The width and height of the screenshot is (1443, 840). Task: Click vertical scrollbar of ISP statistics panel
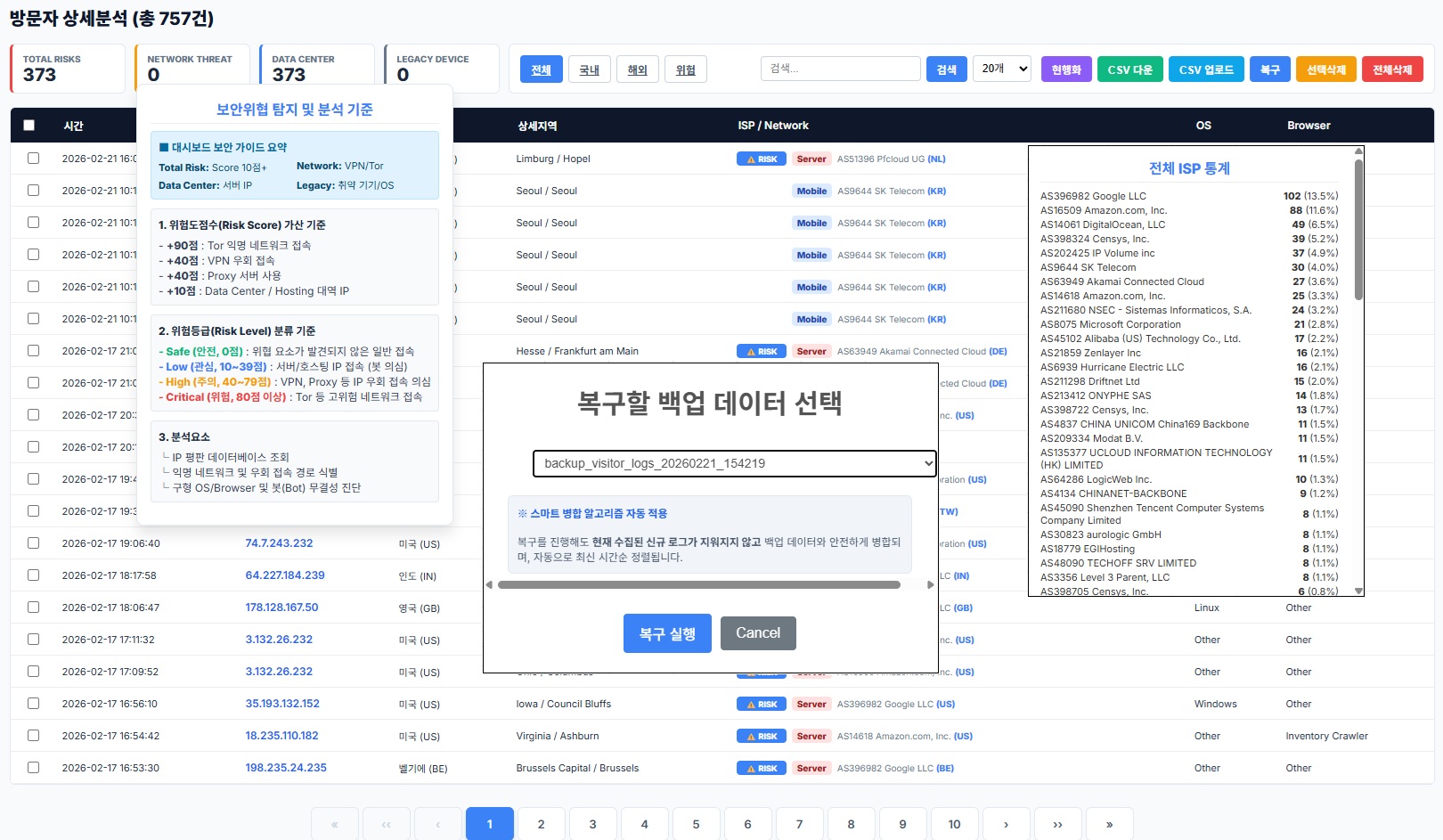1358,230
